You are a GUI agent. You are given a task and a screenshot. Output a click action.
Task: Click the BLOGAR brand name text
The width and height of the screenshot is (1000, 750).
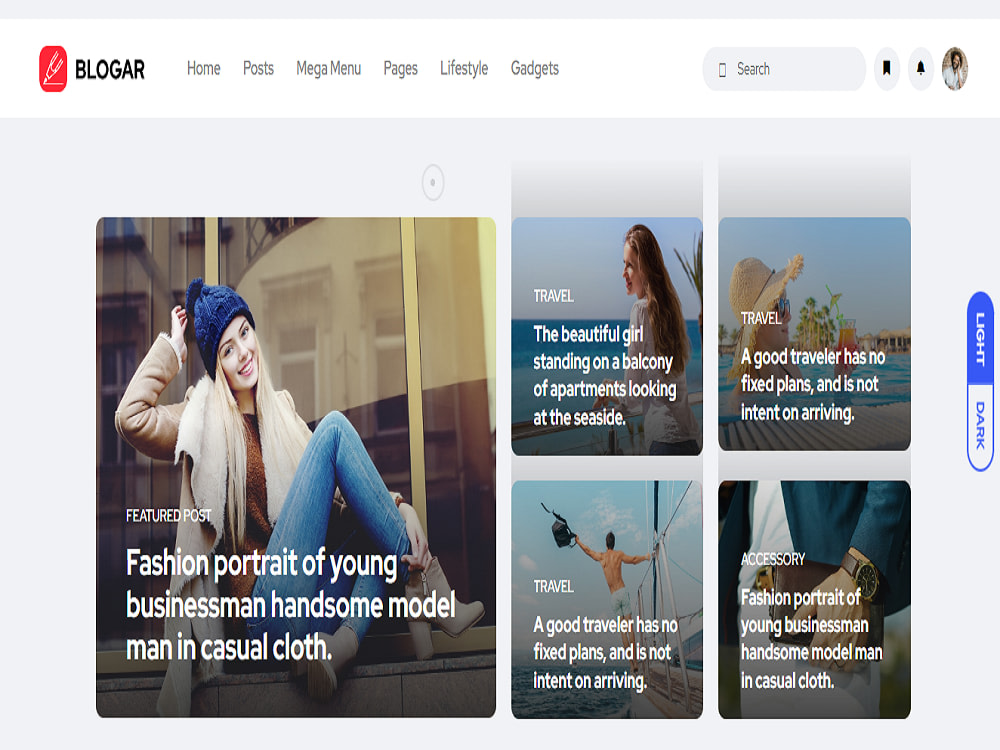click(110, 70)
